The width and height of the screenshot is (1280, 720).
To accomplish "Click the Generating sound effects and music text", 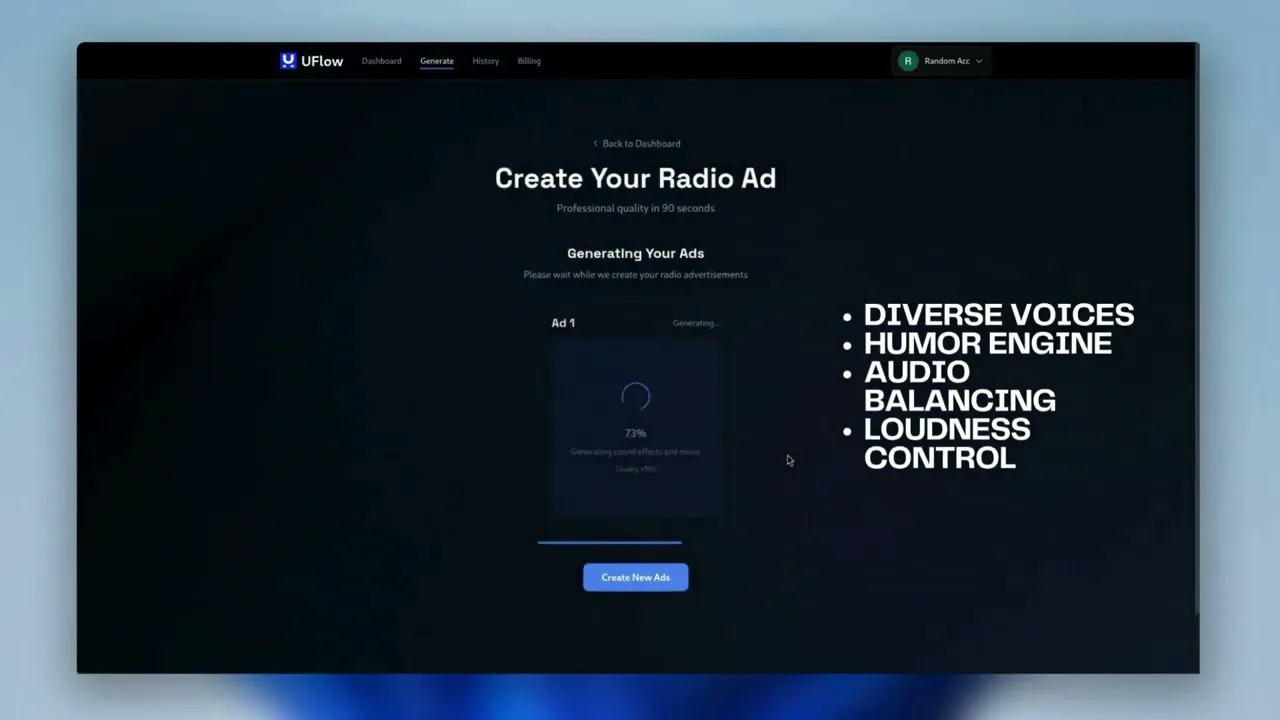I will pos(635,452).
